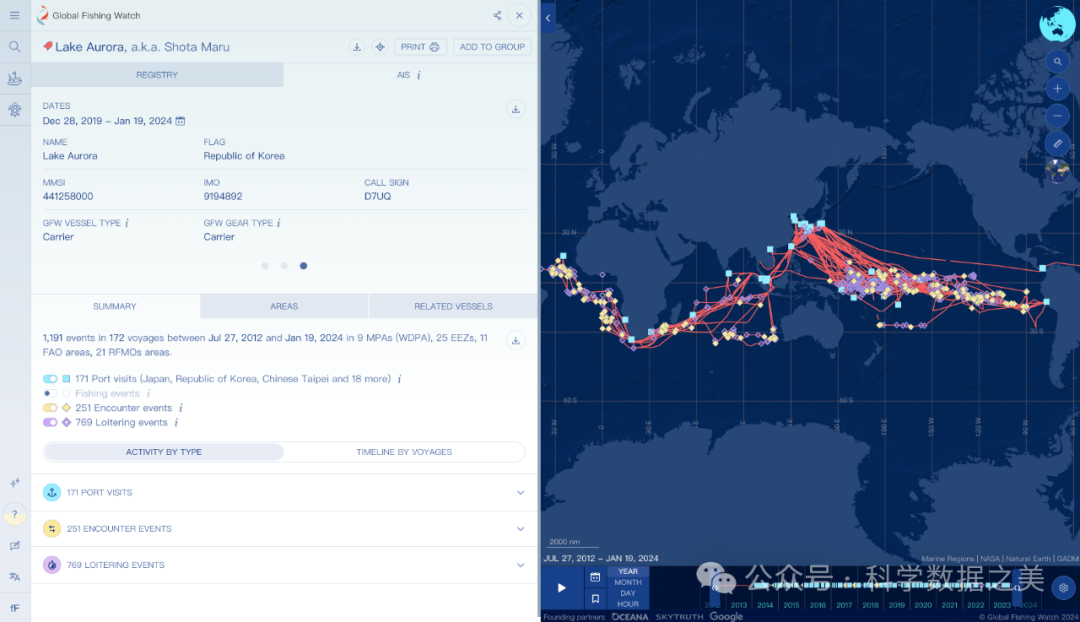Click the ruler measurement tool on map

(1058, 144)
